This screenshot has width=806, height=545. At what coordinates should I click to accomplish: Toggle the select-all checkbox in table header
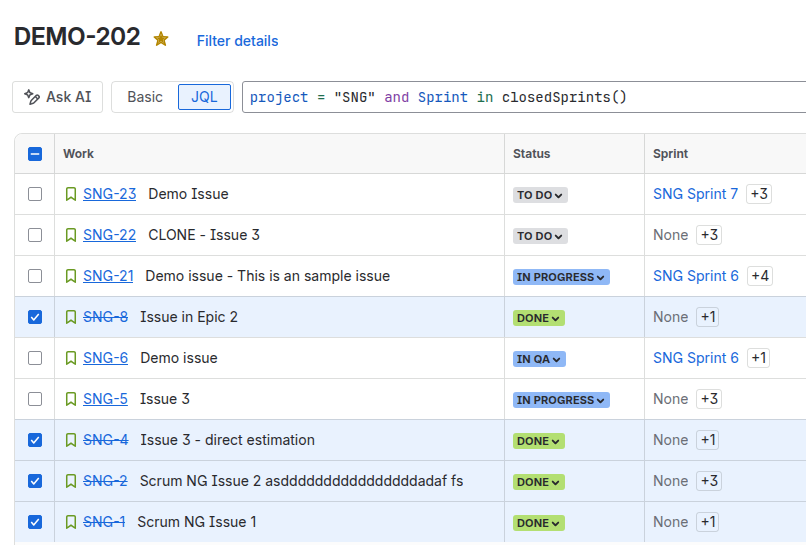[x=35, y=154]
